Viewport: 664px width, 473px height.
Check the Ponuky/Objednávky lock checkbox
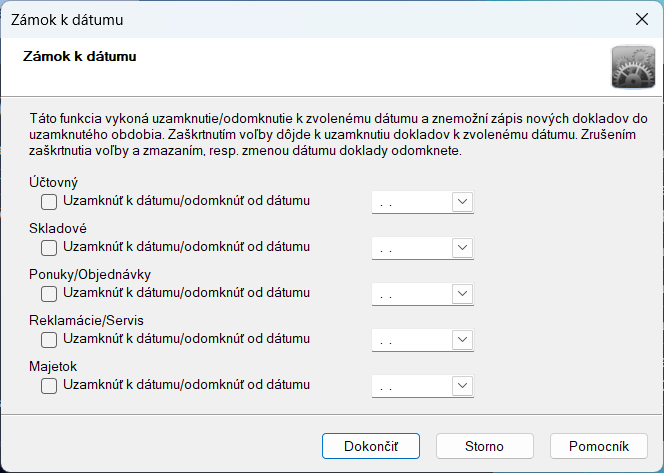pos(49,293)
